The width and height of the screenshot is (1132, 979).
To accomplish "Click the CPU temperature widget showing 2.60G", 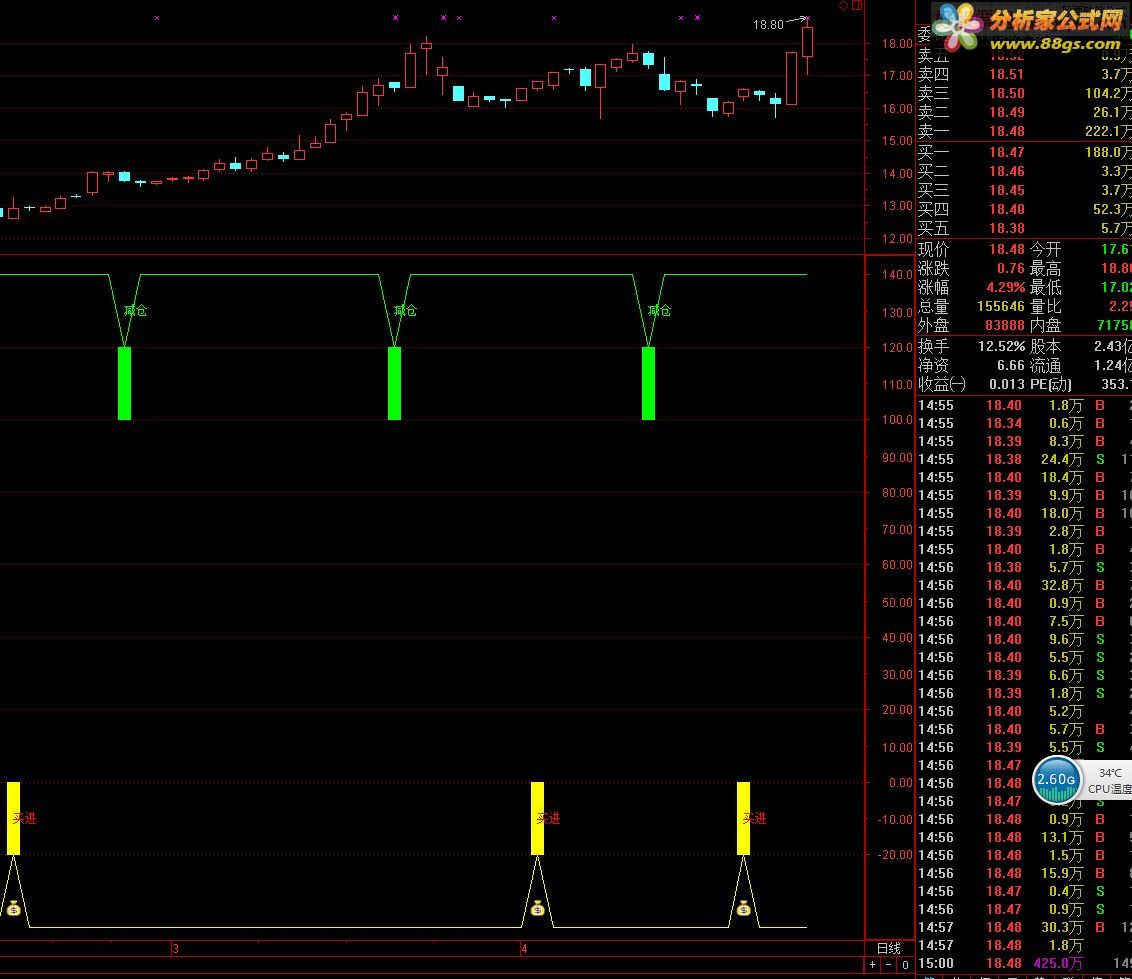I will pyautogui.click(x=1056, y=780).
